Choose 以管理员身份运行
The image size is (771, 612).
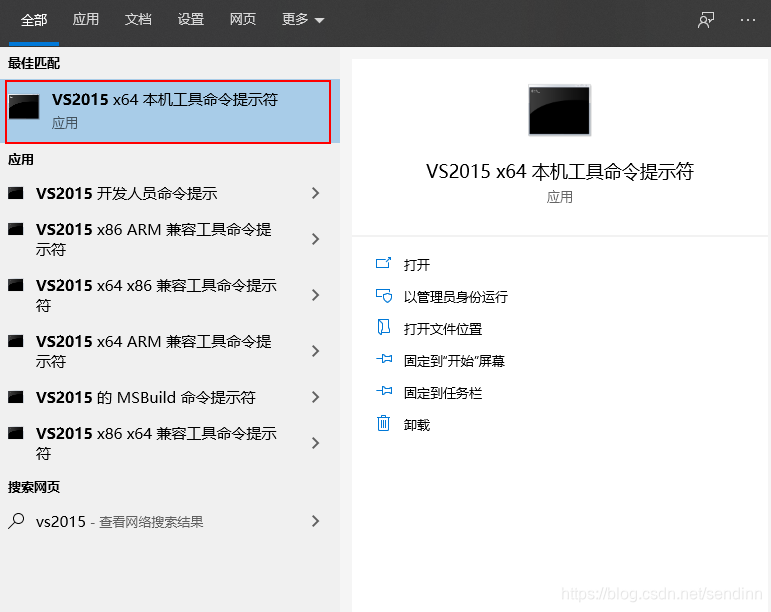[456, 297]
